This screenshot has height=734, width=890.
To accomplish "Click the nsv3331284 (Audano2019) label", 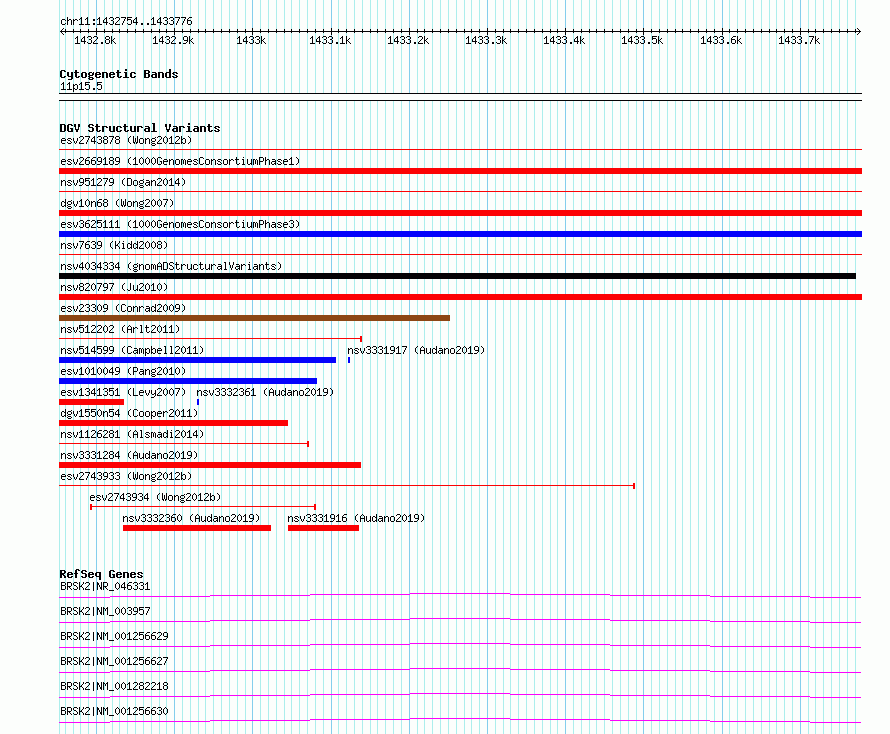I will (129, 455).
